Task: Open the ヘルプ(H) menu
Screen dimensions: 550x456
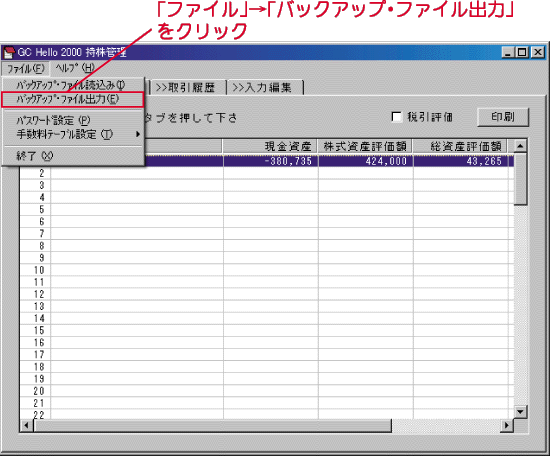Action: point(75,68)
